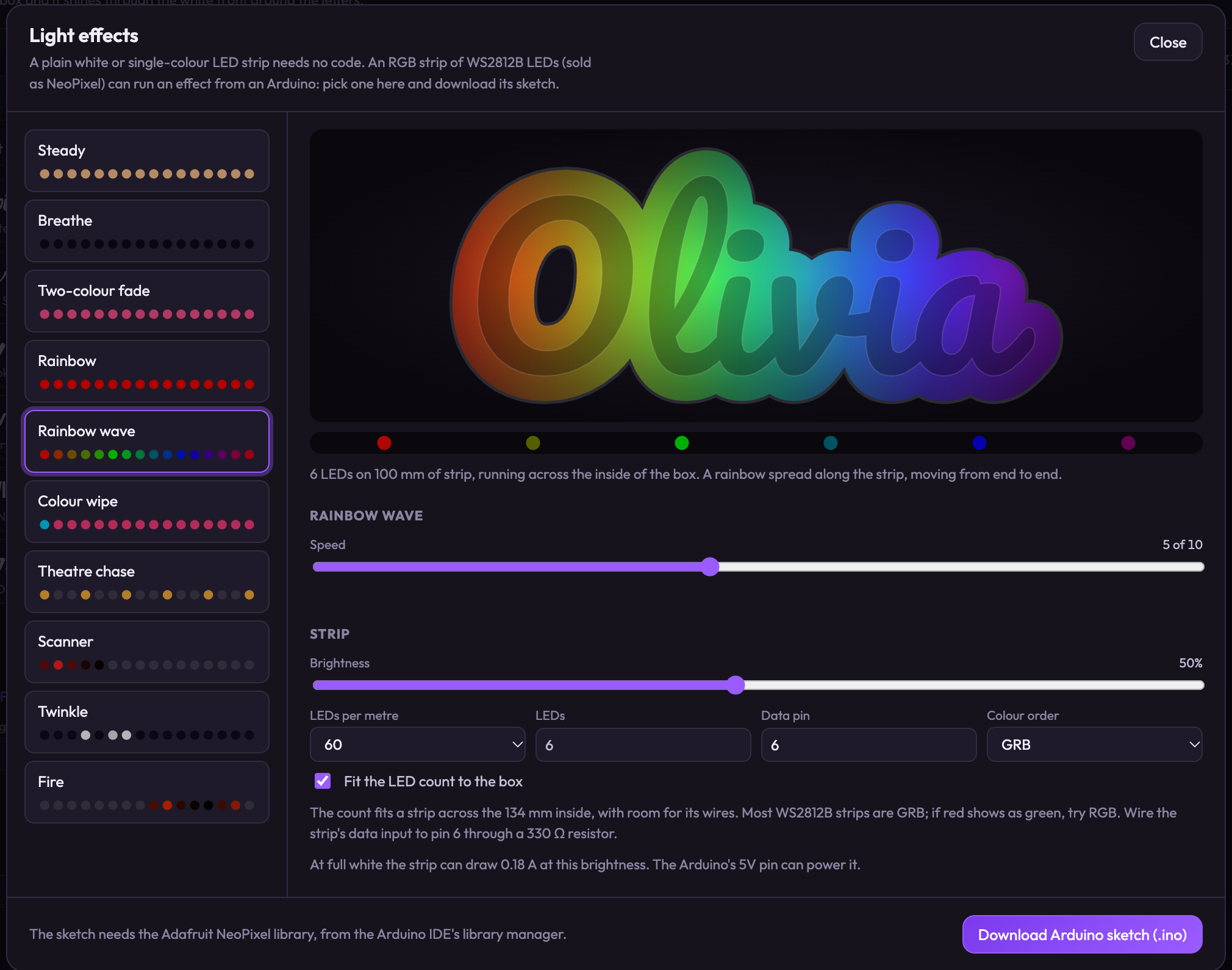The image size is (1232, 970).
Task: Select the Rainbow wave effect card
Action: click(147, 442)
